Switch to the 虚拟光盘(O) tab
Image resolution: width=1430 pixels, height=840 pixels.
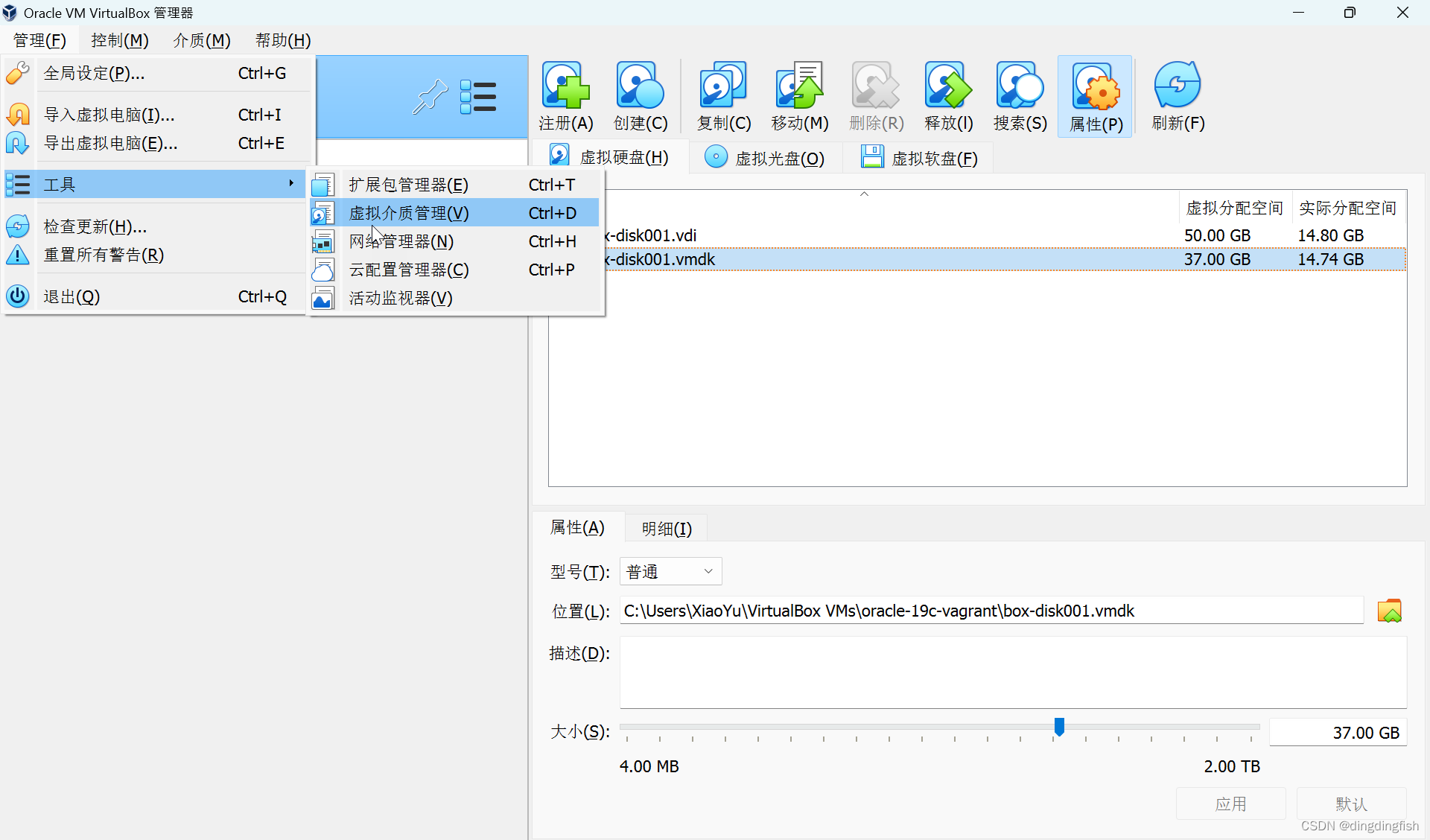point(765,158)
